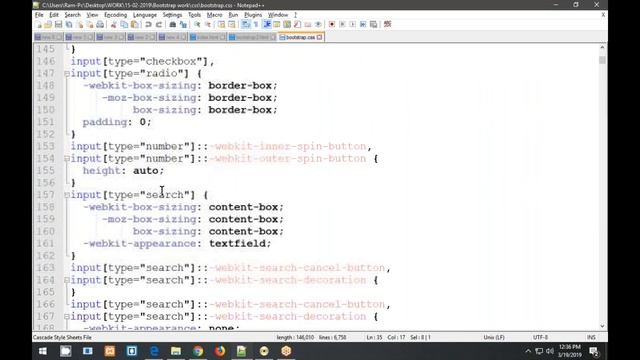Viewport: 640px width, 360px height.
Task: Click the Stop Recording macro icon
Action: [342, 24]
